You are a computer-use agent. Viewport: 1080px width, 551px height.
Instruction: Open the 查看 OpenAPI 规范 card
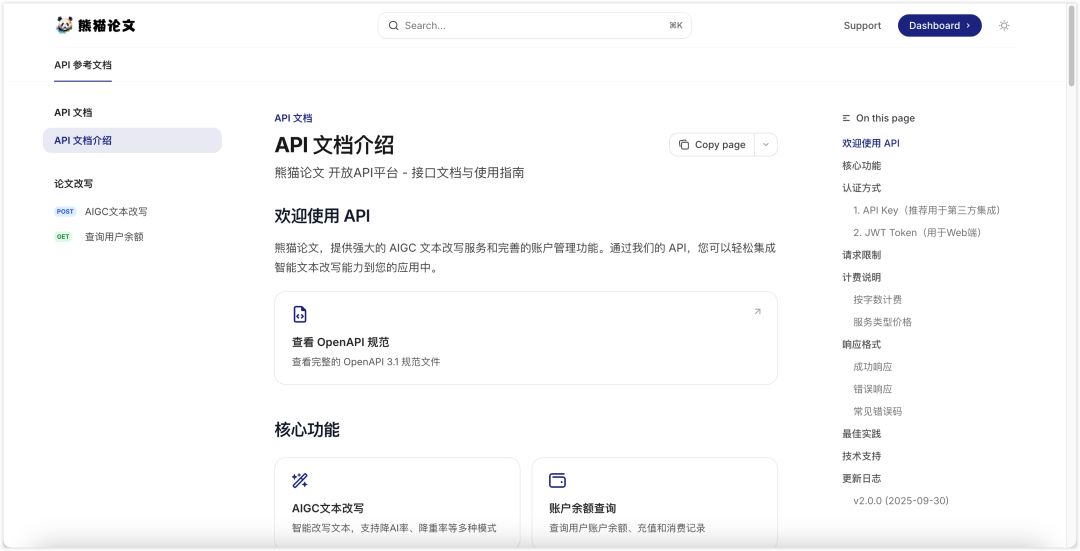[526, 338]
